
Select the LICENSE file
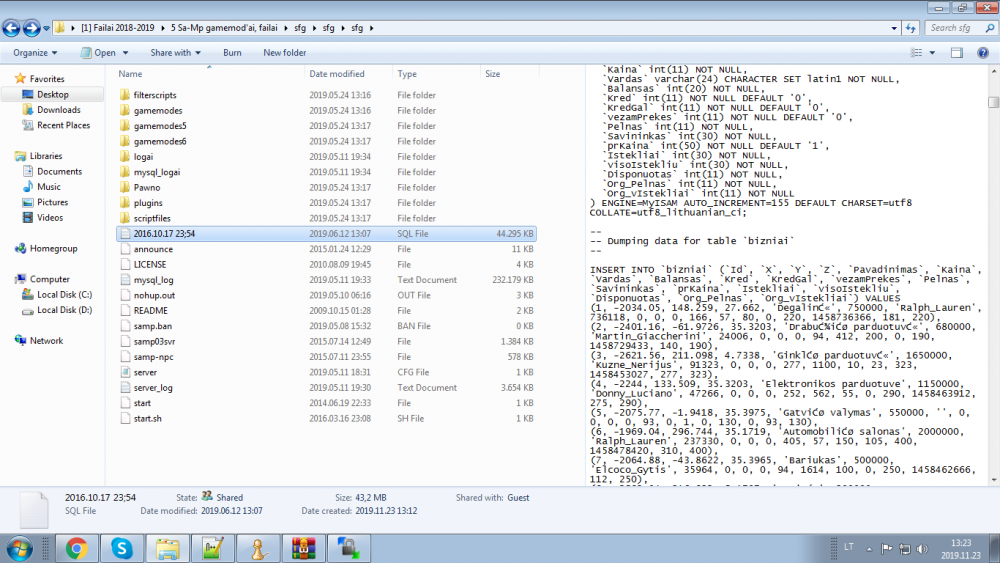point(150,265)
